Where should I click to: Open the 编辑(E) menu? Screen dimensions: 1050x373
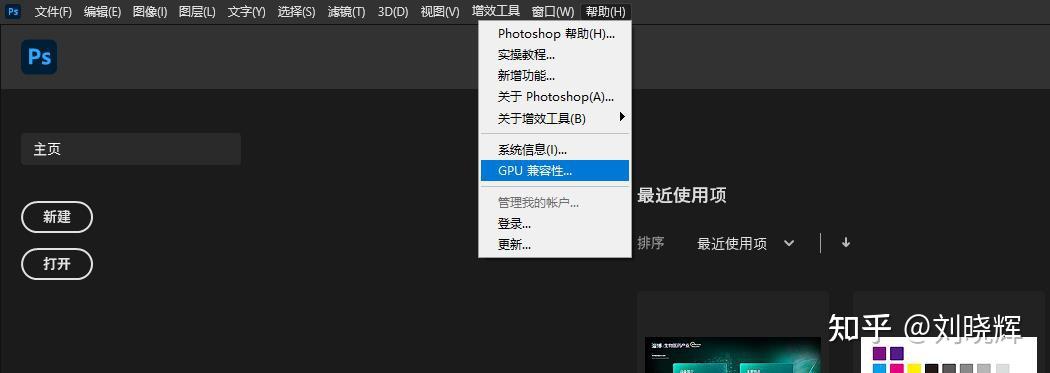tap(102, 12)
